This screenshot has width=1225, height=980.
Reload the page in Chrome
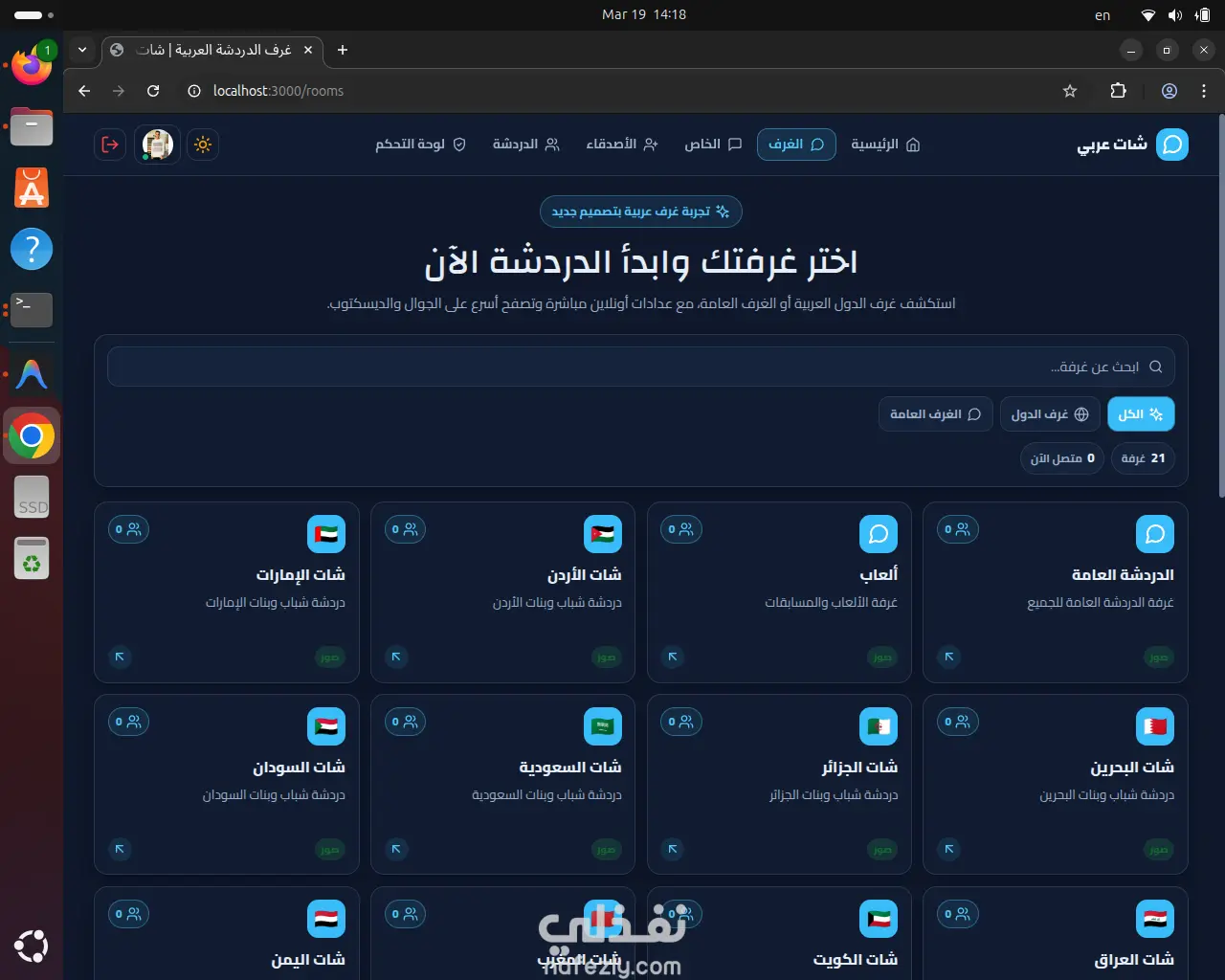153,91
